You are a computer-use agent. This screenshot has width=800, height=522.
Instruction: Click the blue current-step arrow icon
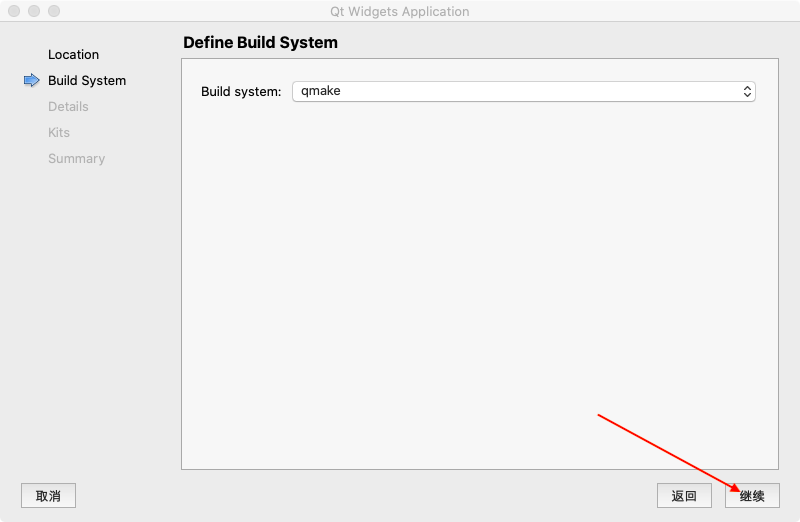[32, 80]
